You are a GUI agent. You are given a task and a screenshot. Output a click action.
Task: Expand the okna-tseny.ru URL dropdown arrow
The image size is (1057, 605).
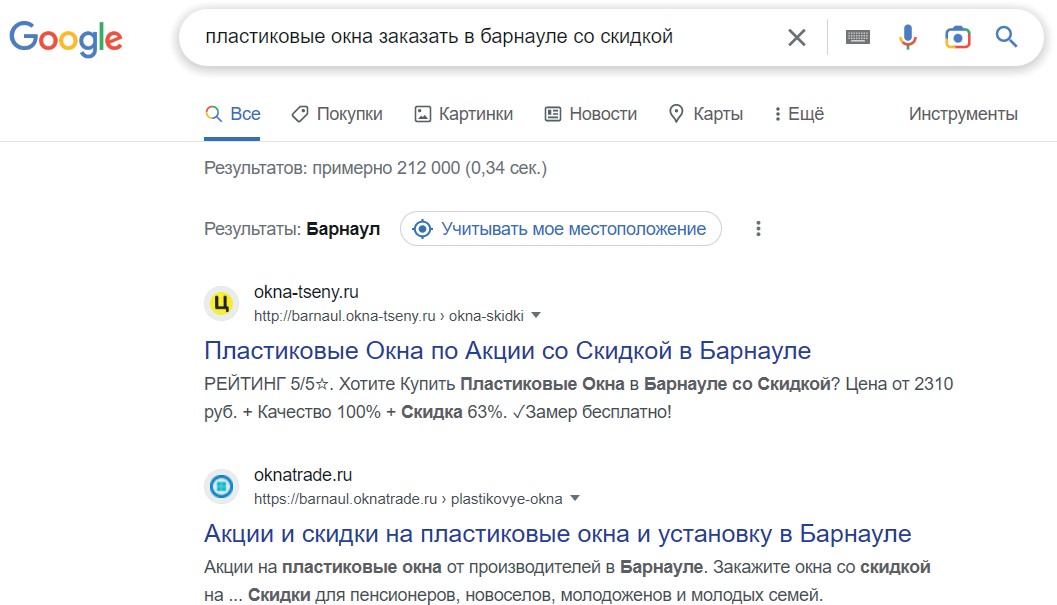coord(536,315)
